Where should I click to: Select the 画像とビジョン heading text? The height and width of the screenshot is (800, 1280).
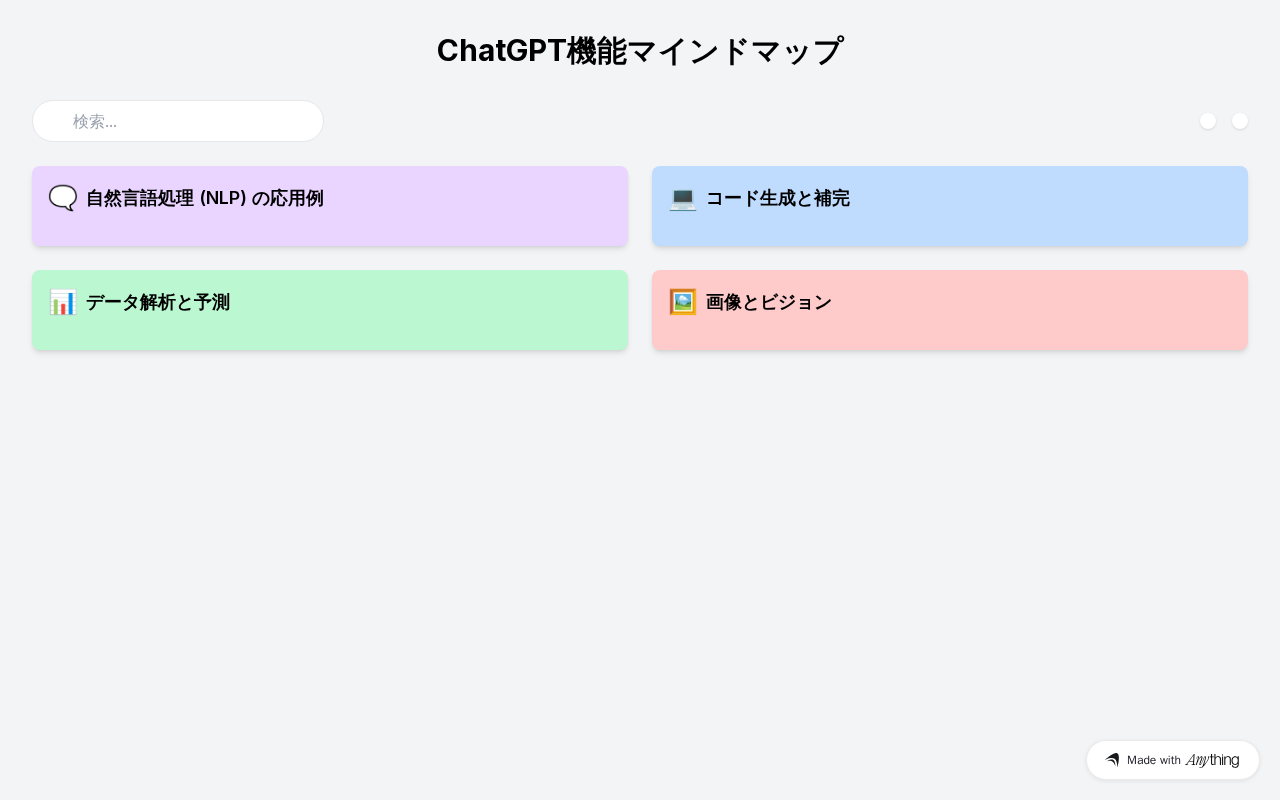tap(769, 302)
